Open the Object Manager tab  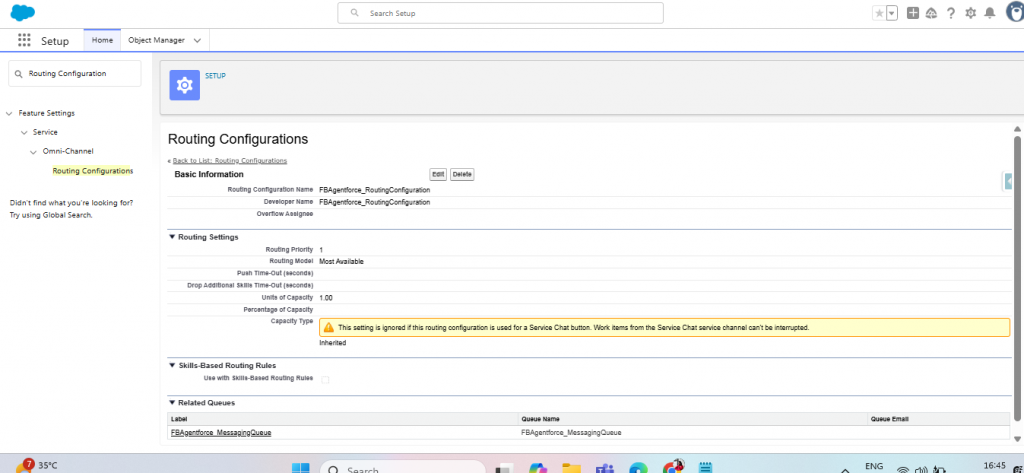(x=156, y=41)
